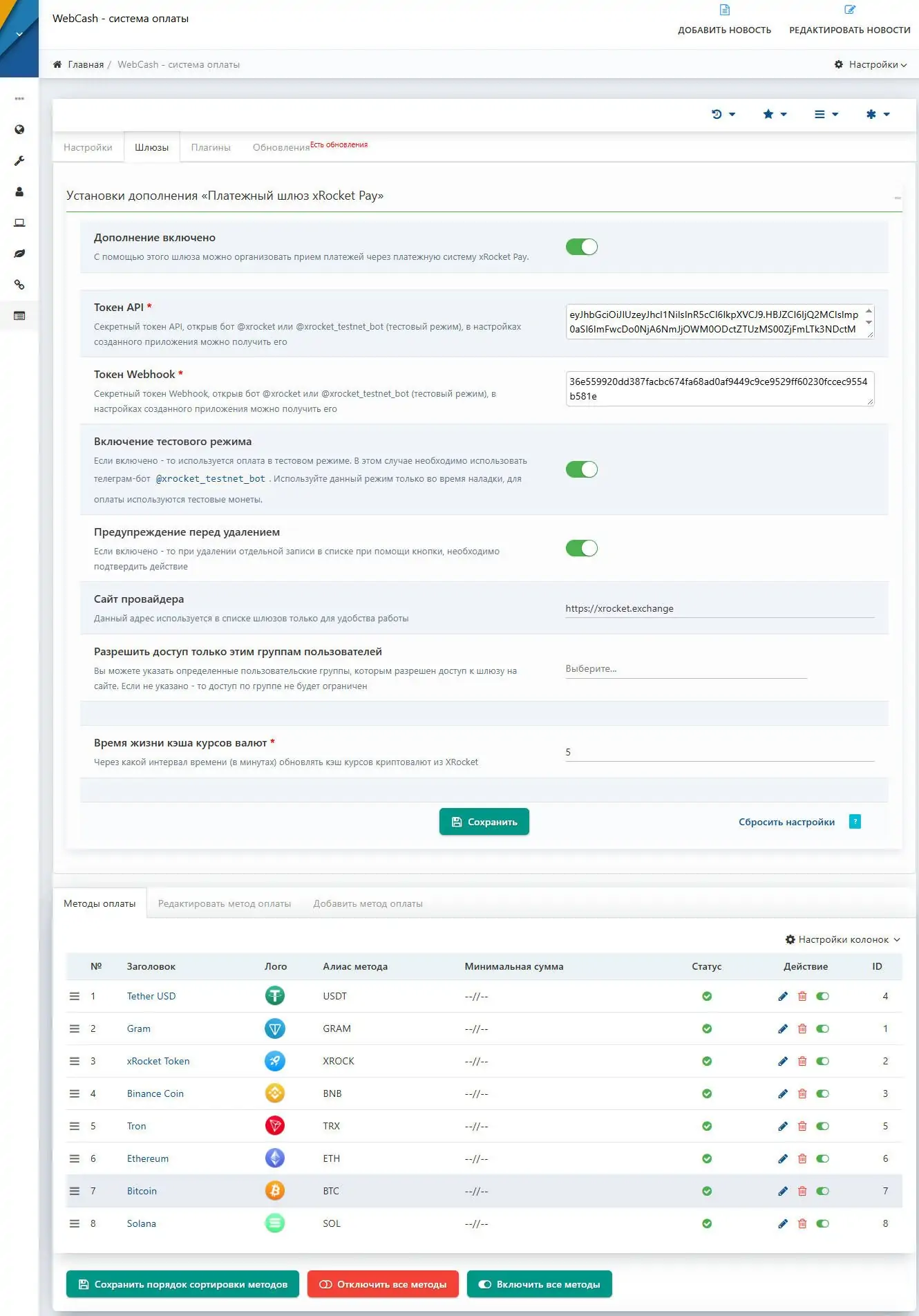Open the user groups 'Выберите...' selector
The height and width of the screenshot is (1316, 919).
[x=686, y=669]
